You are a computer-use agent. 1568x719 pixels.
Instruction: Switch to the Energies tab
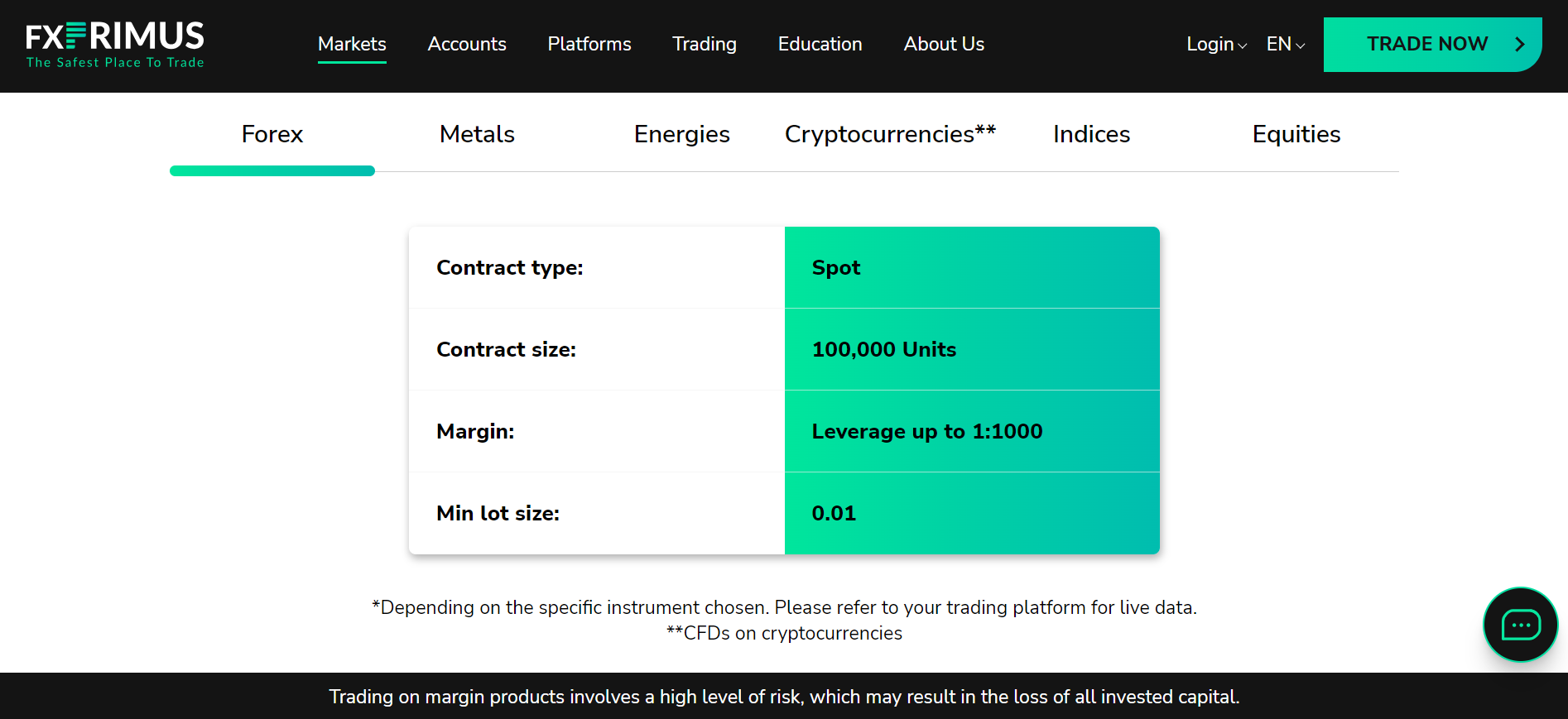[682, 134]
